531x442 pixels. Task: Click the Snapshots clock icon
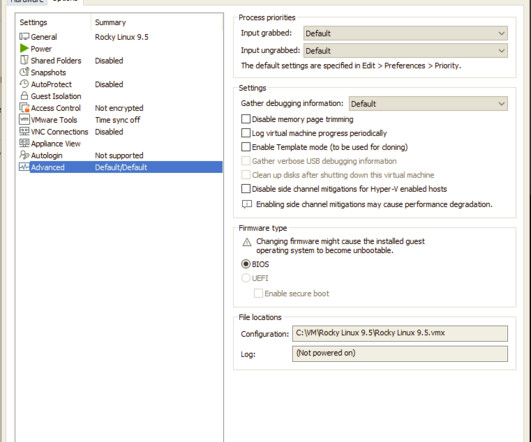(x=24, y=72)
